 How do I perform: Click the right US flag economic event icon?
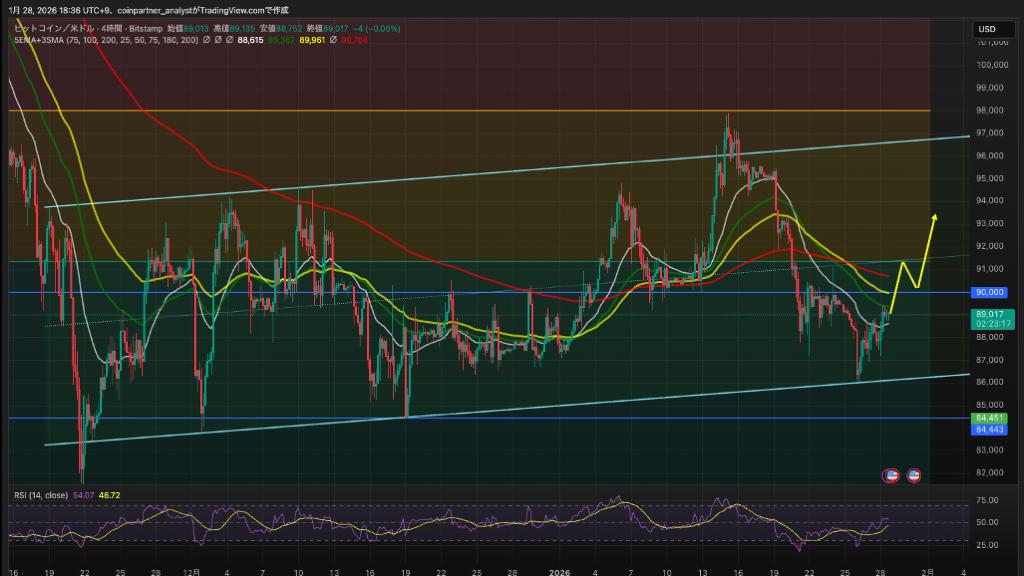click(913, 475)
